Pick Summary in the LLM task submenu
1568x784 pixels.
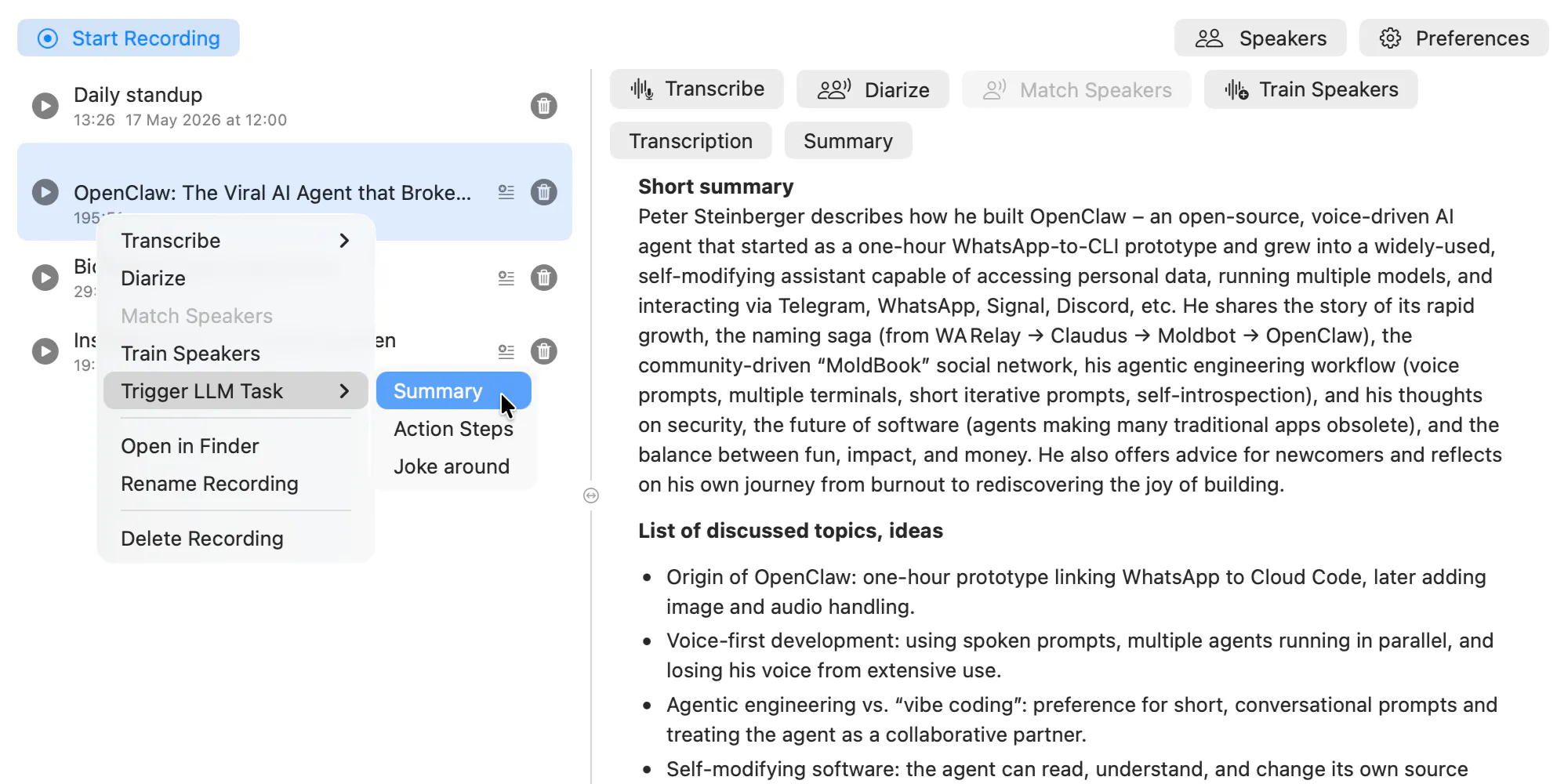tap(454, 391)
